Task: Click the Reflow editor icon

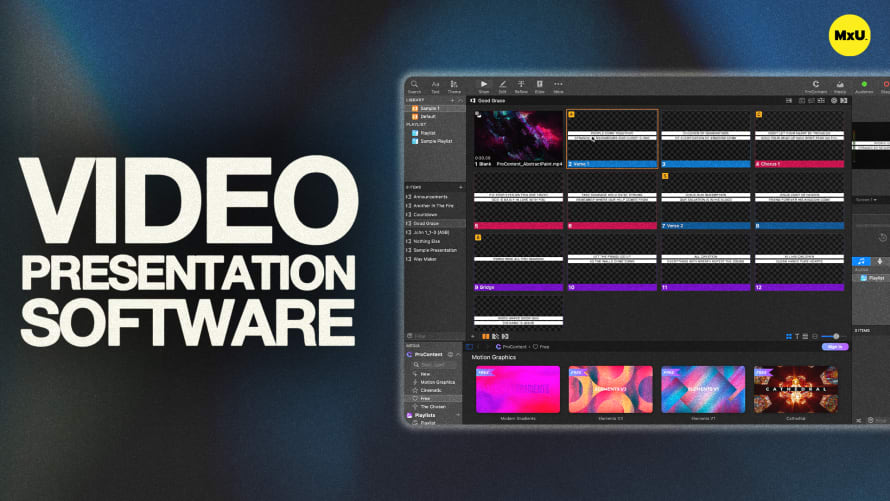Action: 521,86
